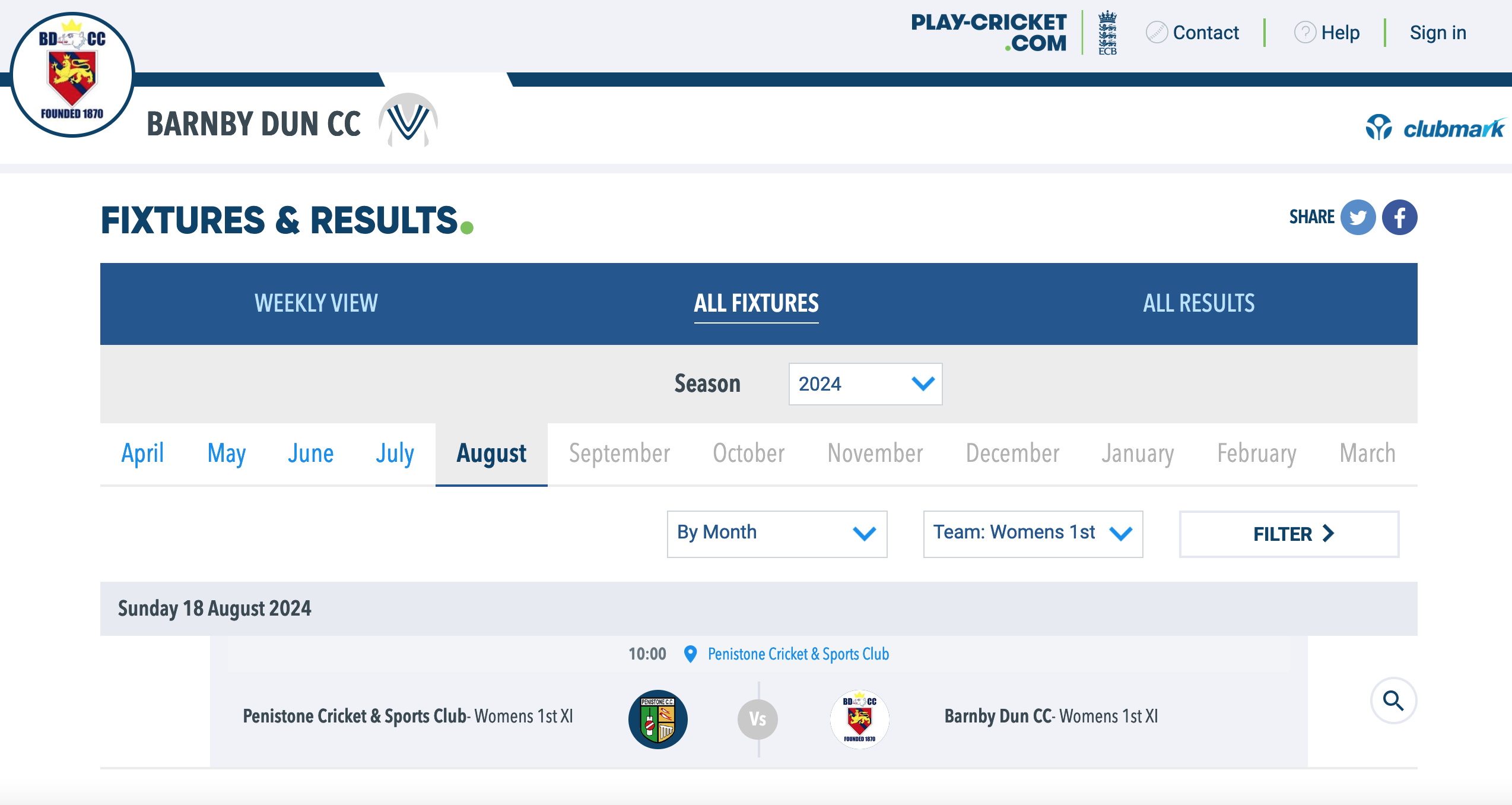This screenshot has width=1512, height=805.
Task: Open the Clubmark logo link
Action: tap(1435, 128)
